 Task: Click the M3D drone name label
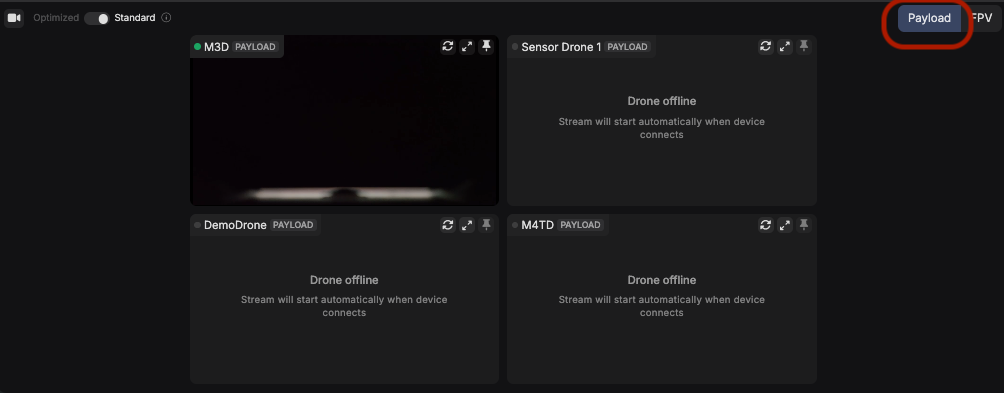coord(216,47)
